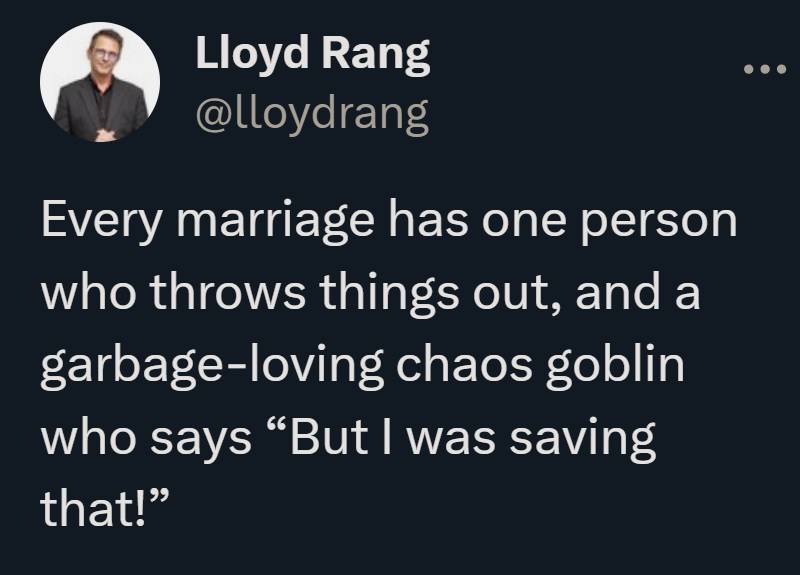The image size is (800, 575).
Task: Click the @lloydrang handle
Action: pyautogui.click(x=311, y=115)
